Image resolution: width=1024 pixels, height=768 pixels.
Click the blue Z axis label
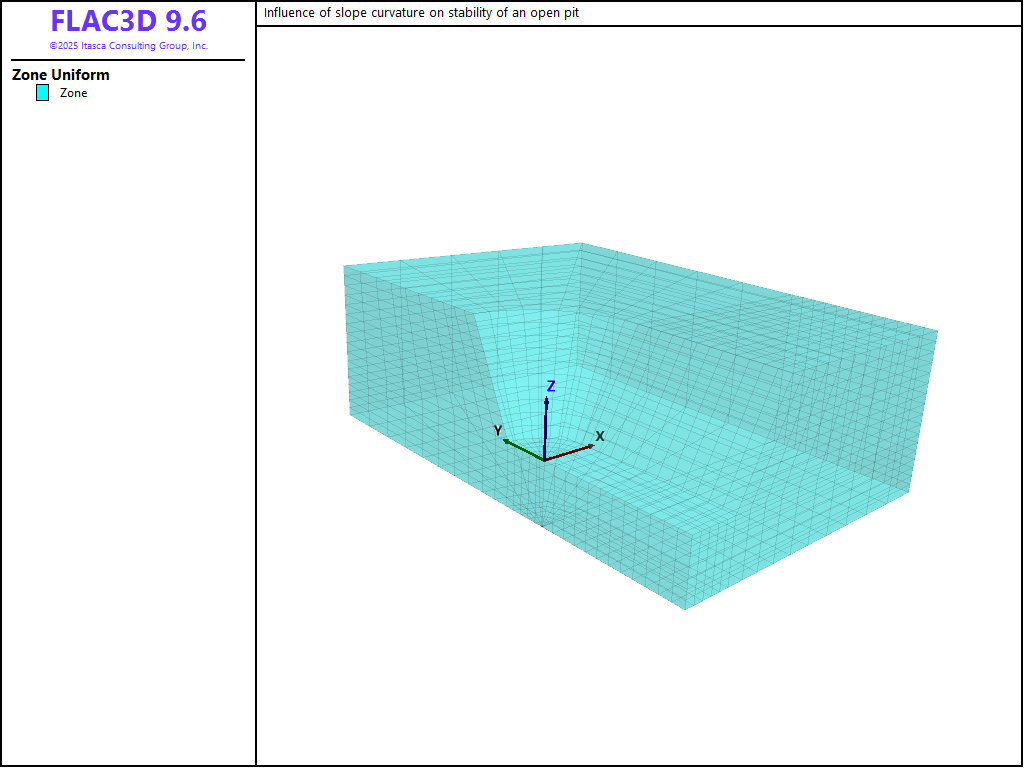coord(551,386)
